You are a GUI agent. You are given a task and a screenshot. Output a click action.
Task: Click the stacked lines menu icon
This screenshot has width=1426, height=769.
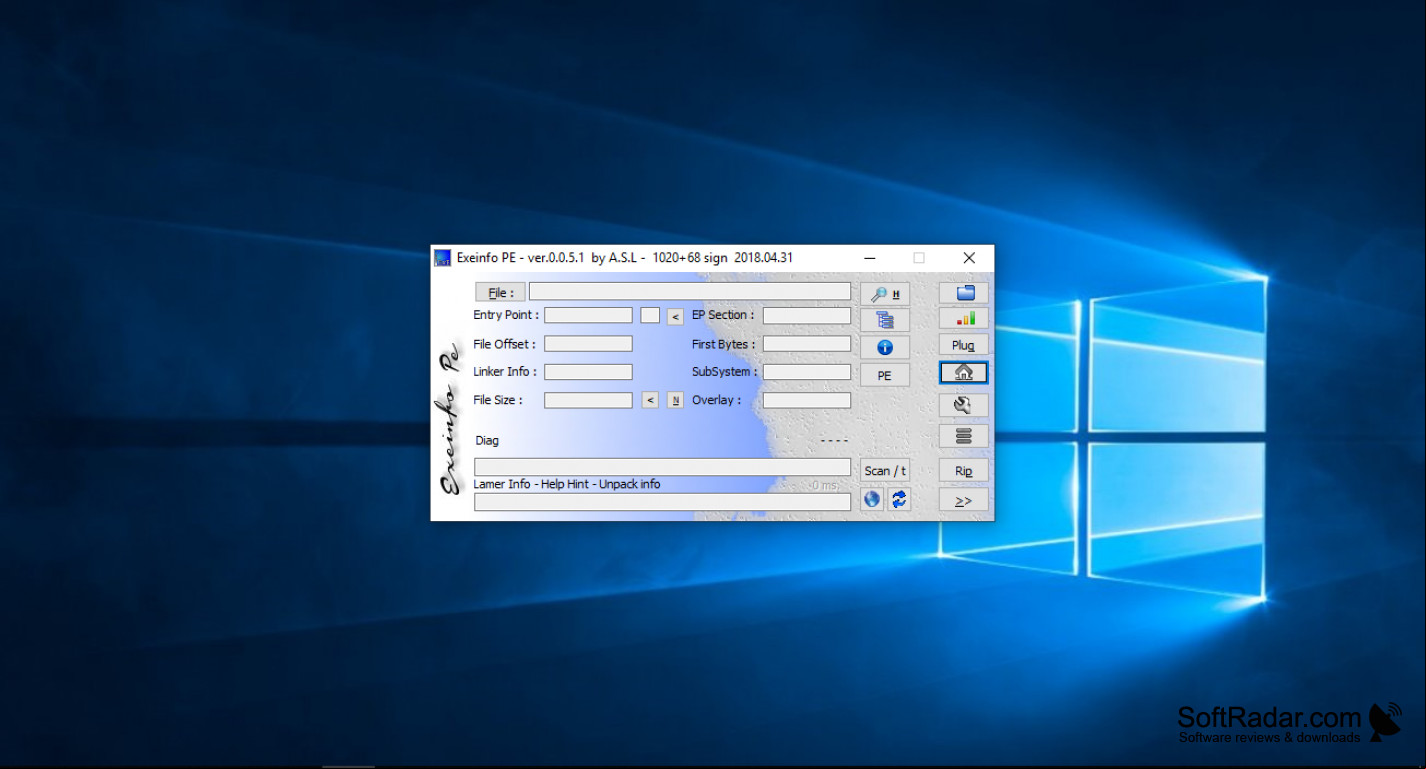click(964, 436)
